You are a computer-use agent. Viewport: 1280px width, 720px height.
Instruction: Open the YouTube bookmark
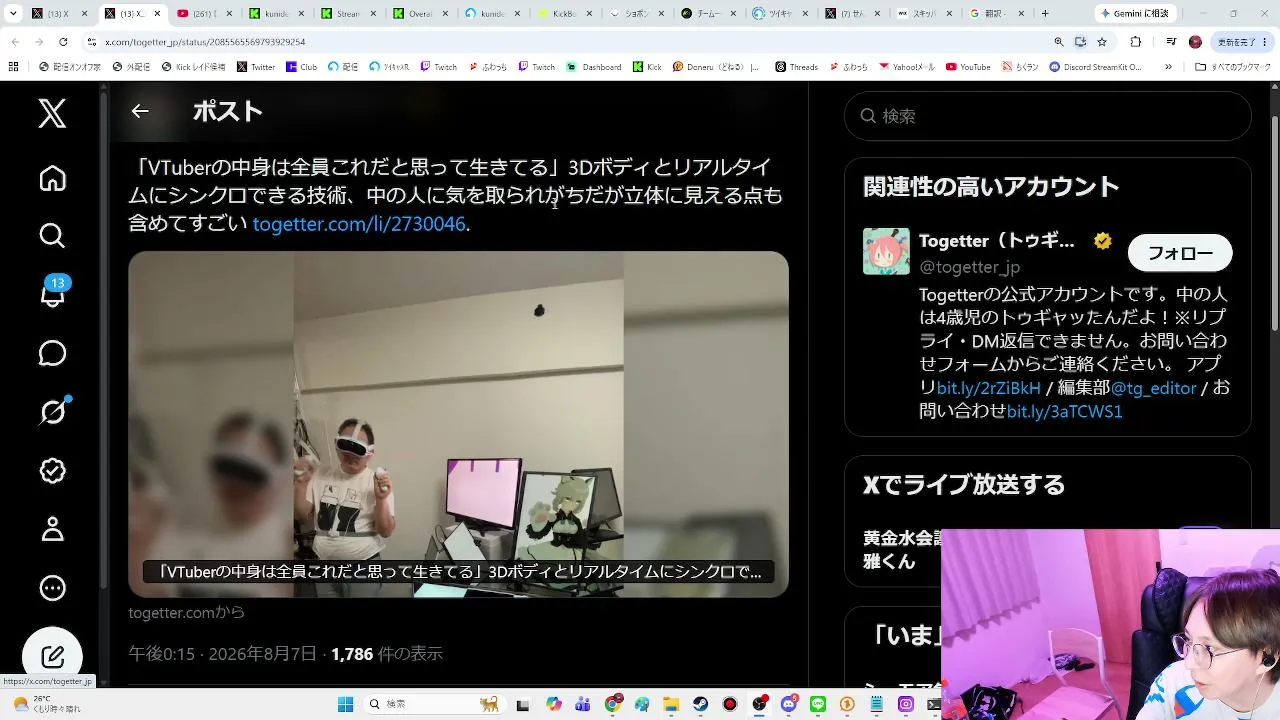(x=968, y=67)
